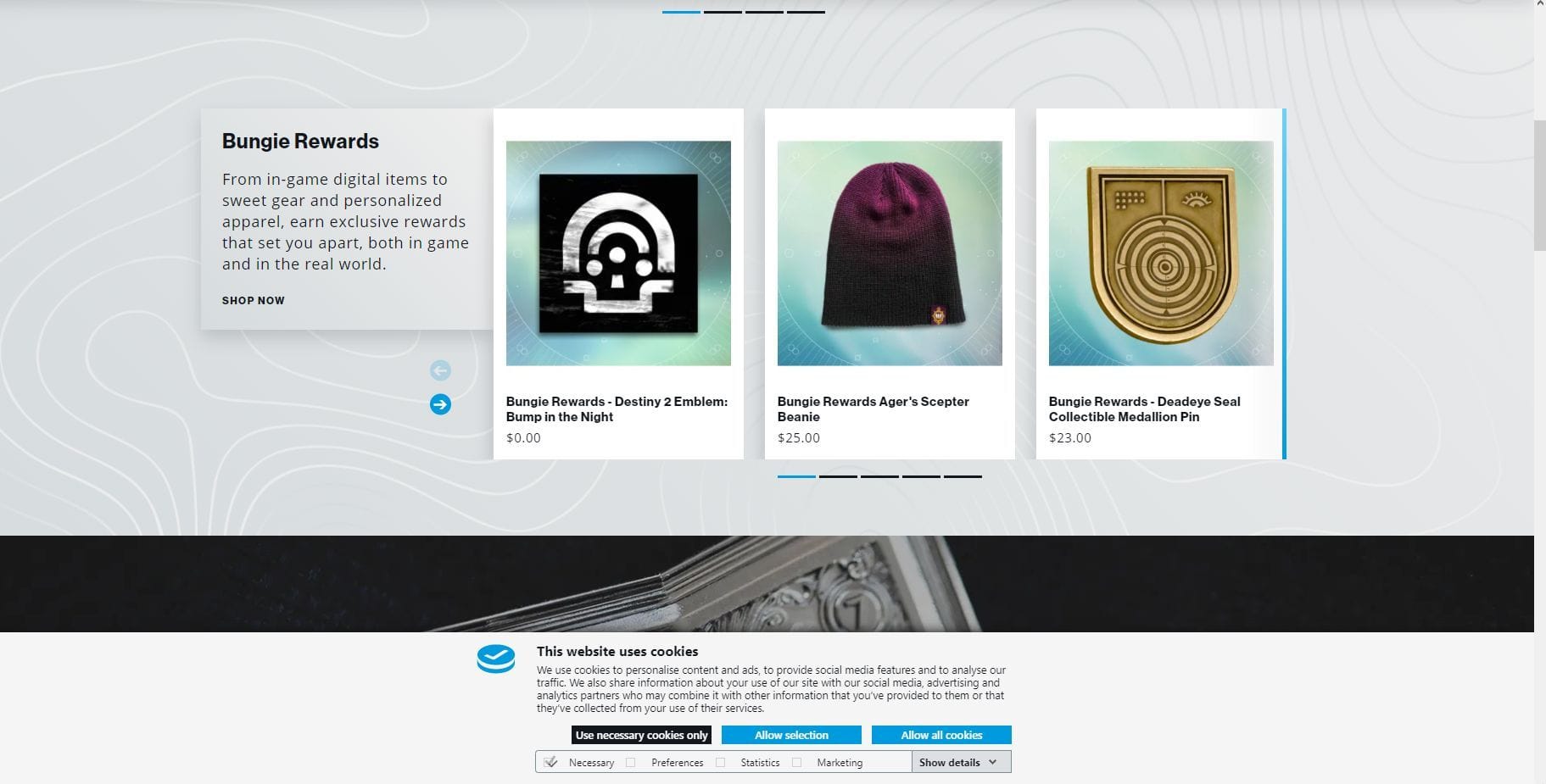The height and width of the screenshot is (784, 1546).
Task: Click the previous arrow in product carousel
Action: pos(440,370)
